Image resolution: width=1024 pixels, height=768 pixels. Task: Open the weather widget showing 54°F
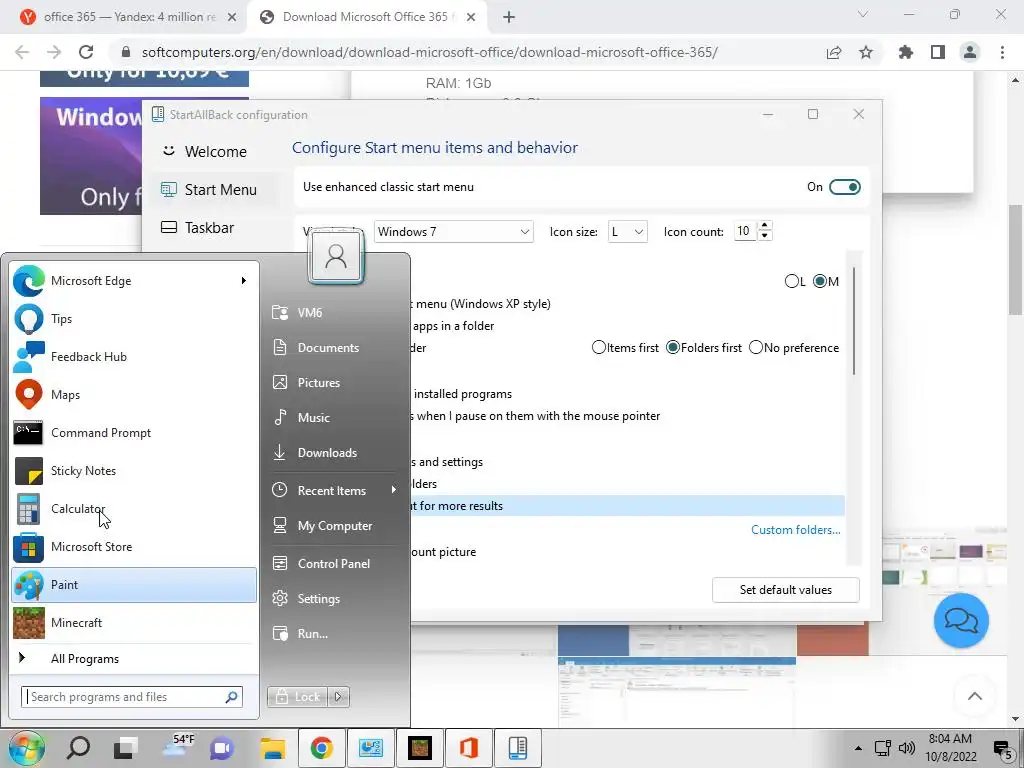tap(178, 746)
